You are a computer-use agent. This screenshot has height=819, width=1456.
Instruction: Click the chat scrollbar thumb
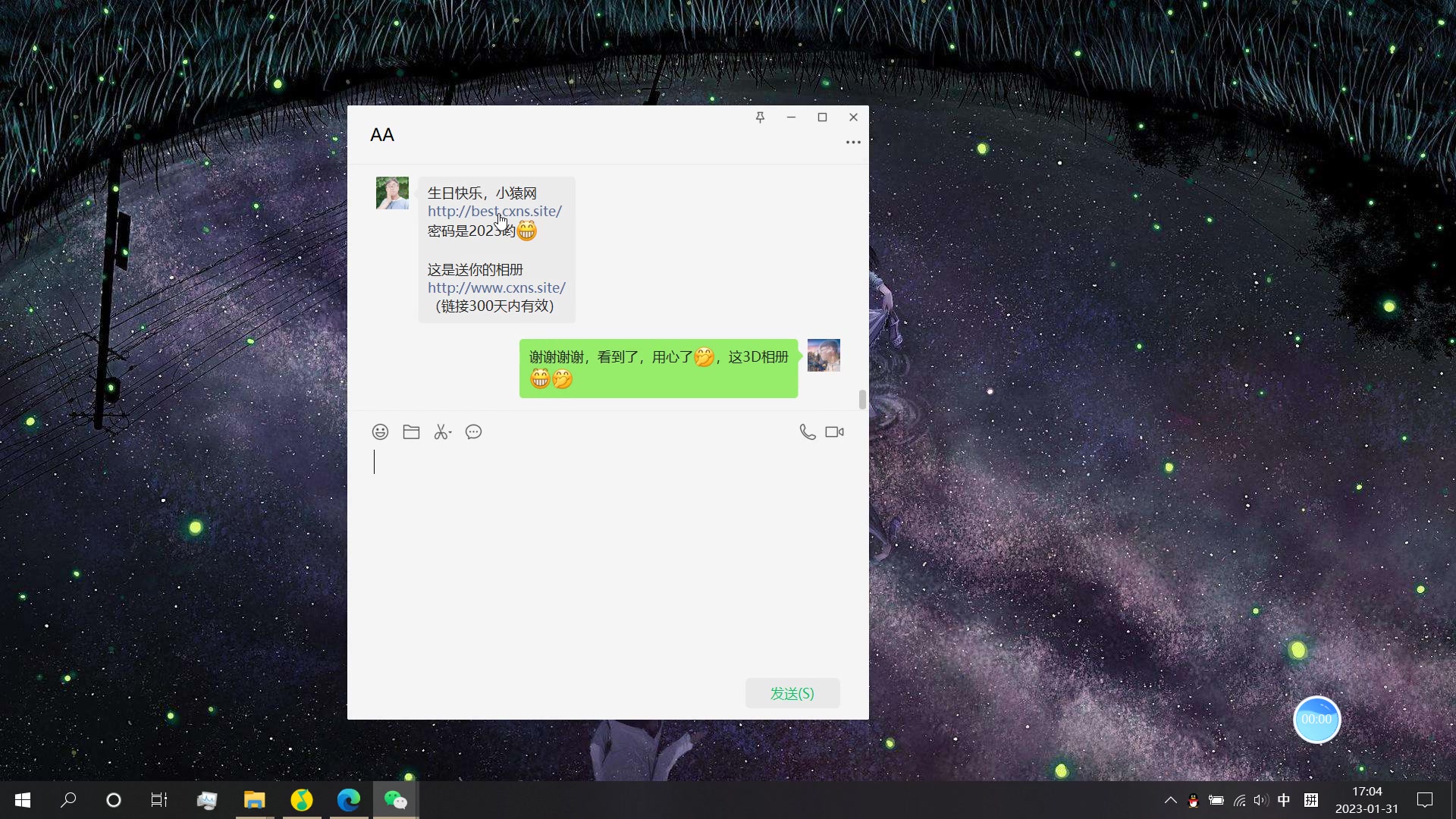[x=862, y=399]
